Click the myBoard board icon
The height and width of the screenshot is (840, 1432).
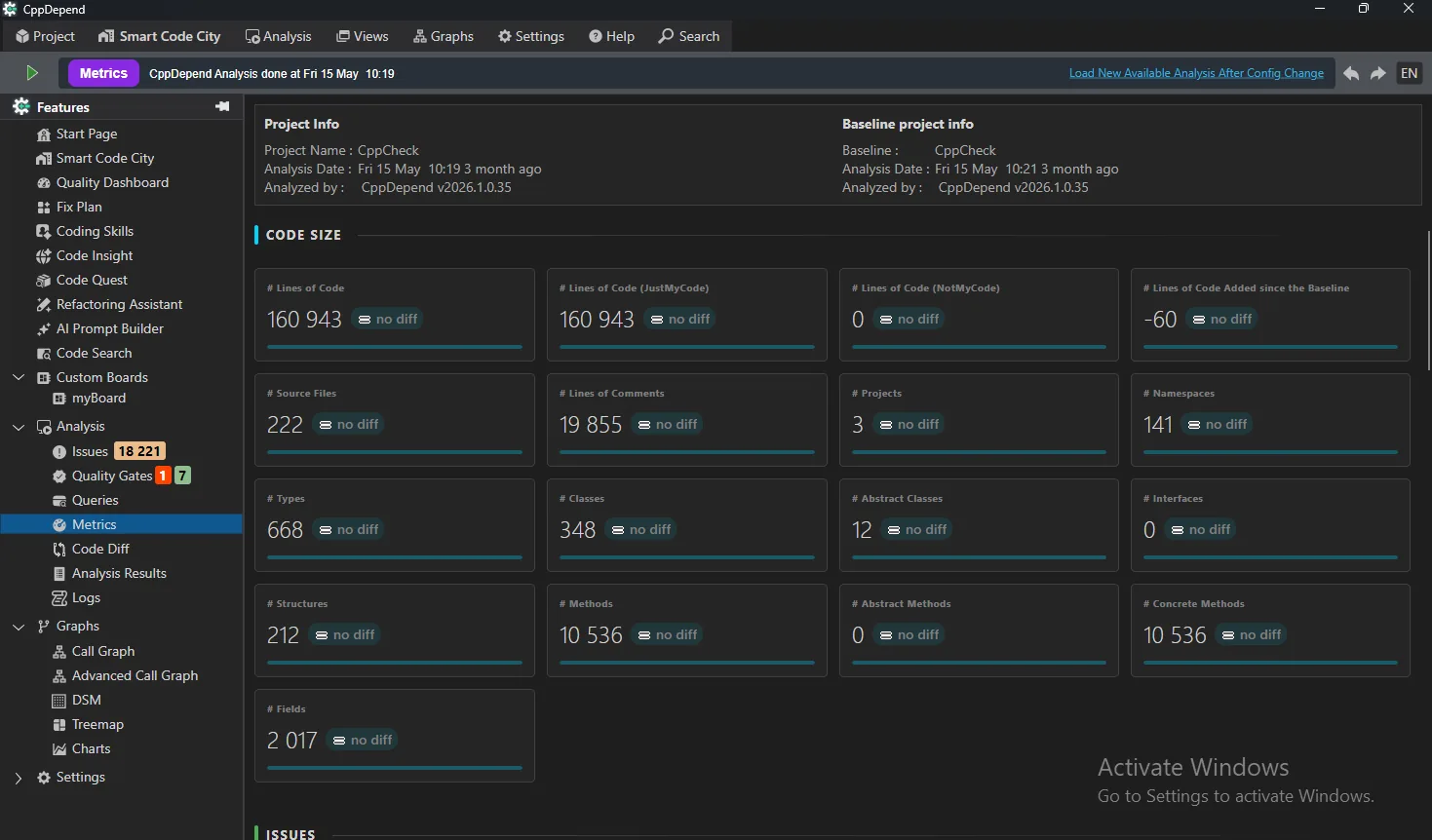click(x=58, y=399)
